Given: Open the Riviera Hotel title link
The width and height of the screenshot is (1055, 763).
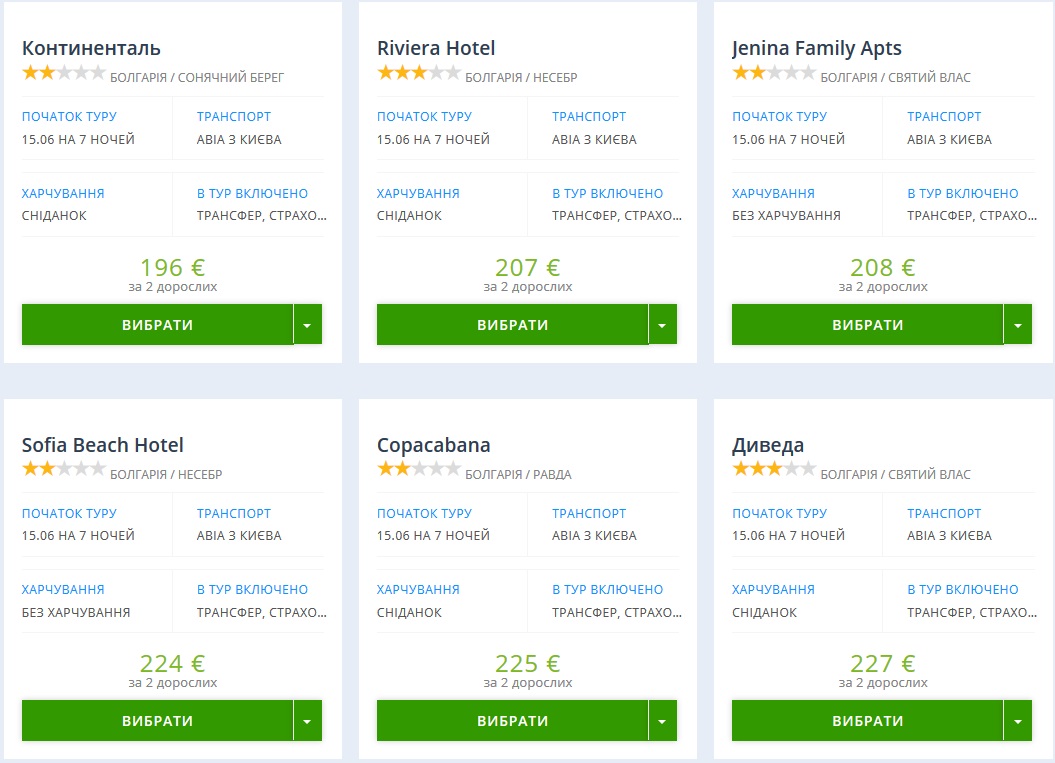Looking at the screenshot, I should pos(436,48).
